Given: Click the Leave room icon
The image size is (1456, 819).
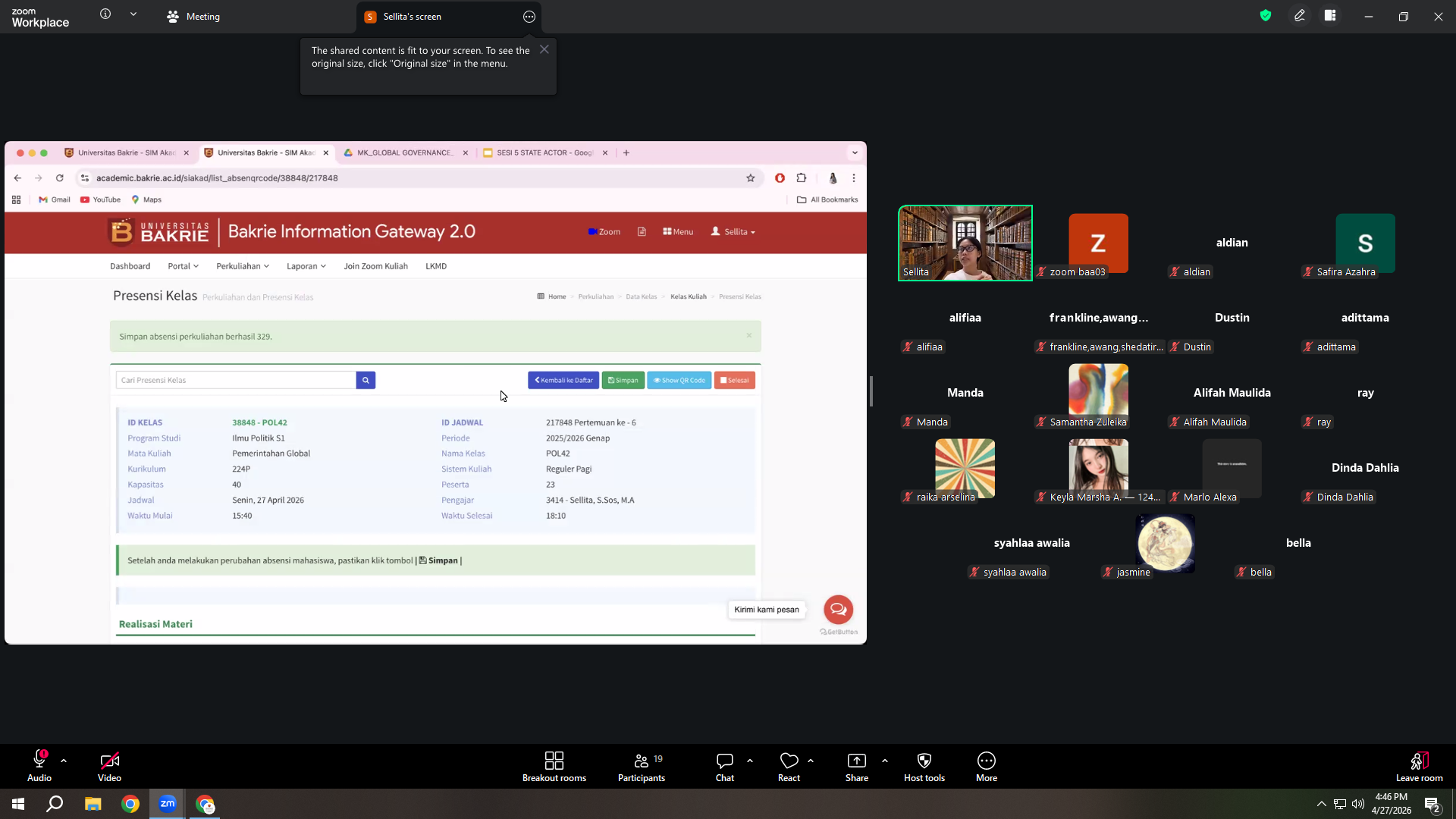Looking at the screenshot, I should pyautogui.click(x=1420, y=761).
